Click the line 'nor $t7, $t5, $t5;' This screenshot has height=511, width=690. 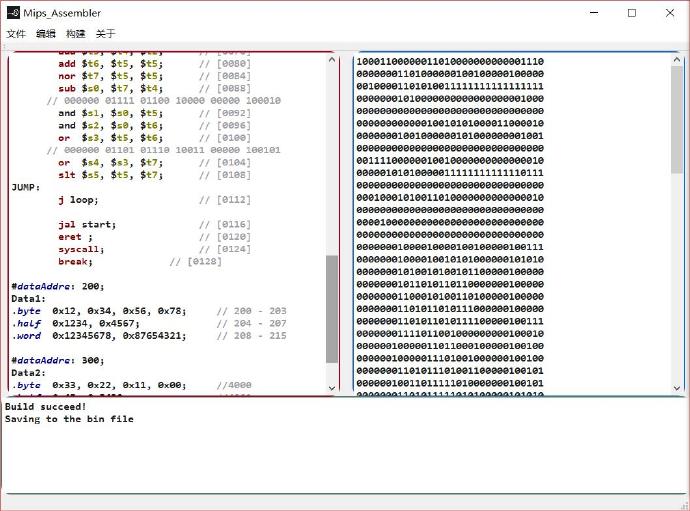tap(110, 76)
